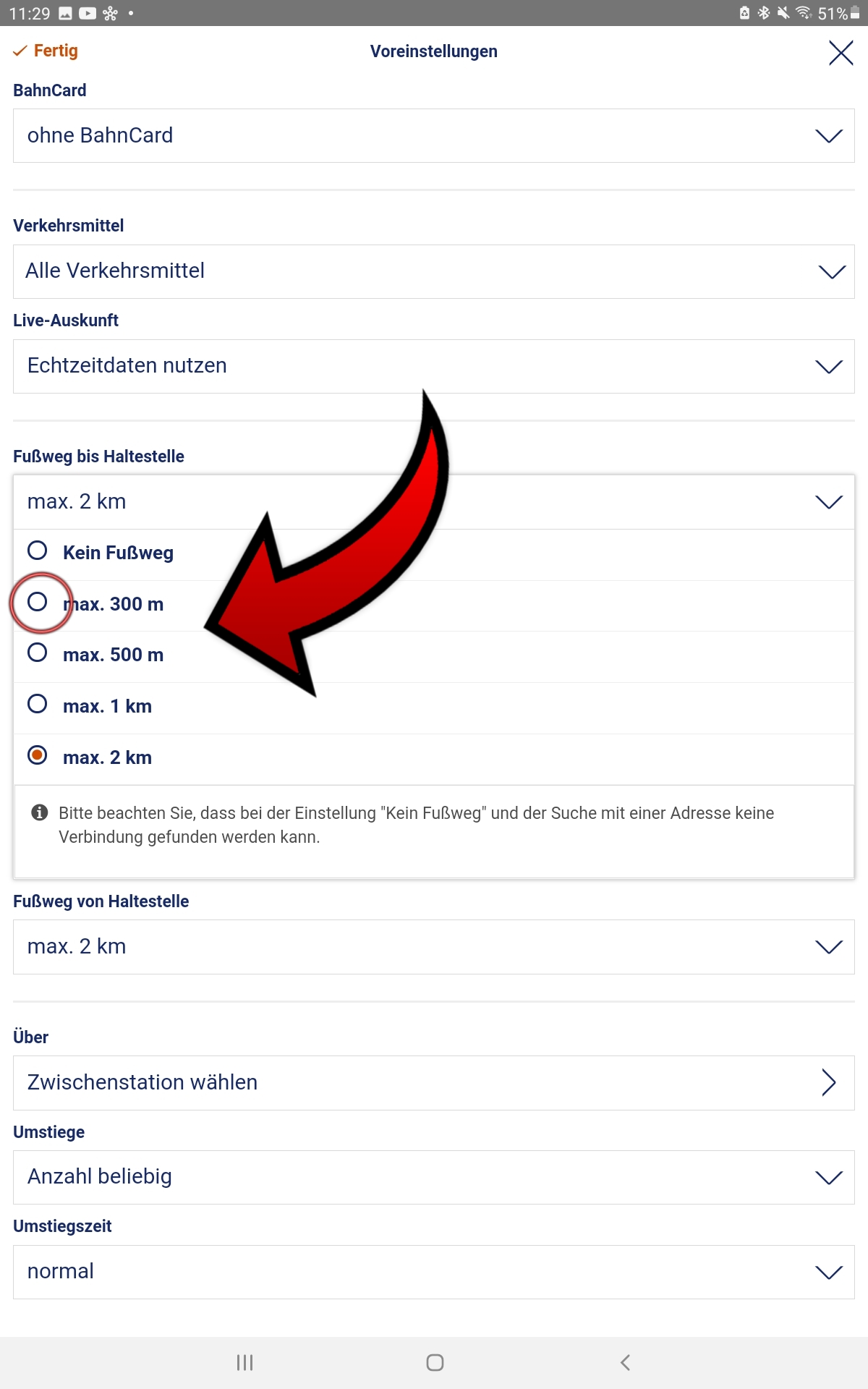
Task: Open the Alle Verkehrsmittel dropdown
Action: (434, 271)
